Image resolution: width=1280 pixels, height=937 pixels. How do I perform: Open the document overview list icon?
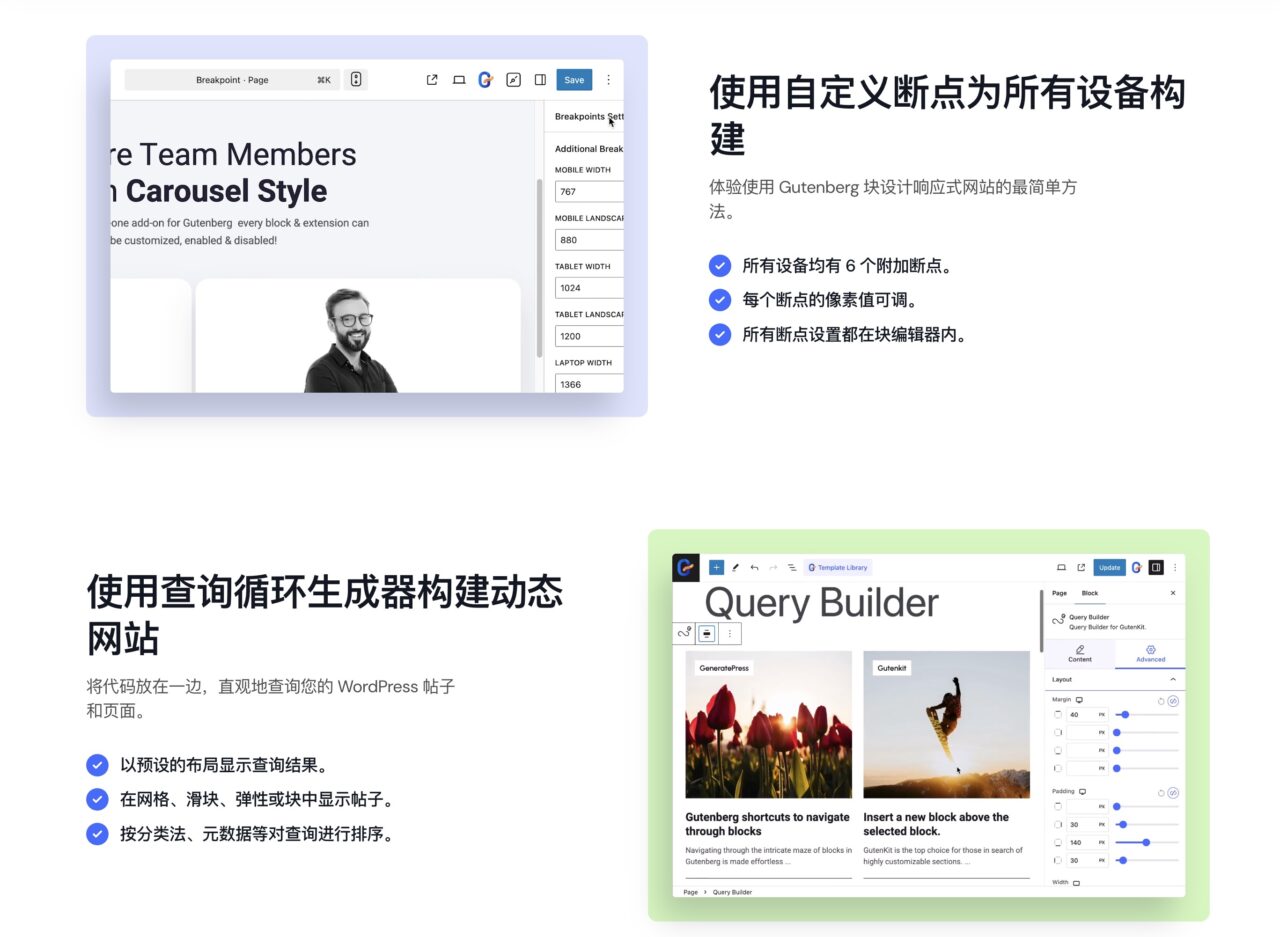click(792, 567)
